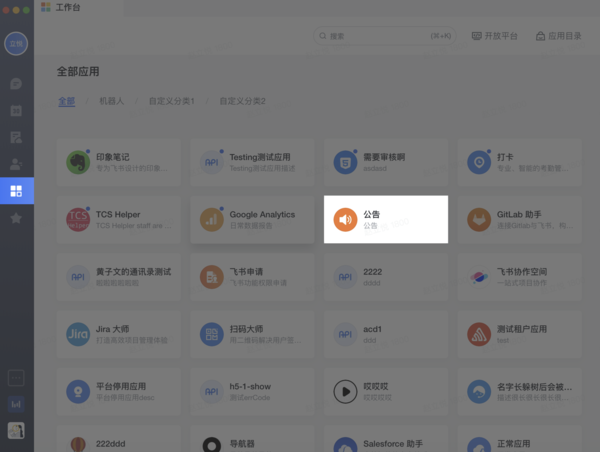Open the 飞书协作空间 planet icon
This screenshot has height=452, width=600.
click(x=479, y=277)
